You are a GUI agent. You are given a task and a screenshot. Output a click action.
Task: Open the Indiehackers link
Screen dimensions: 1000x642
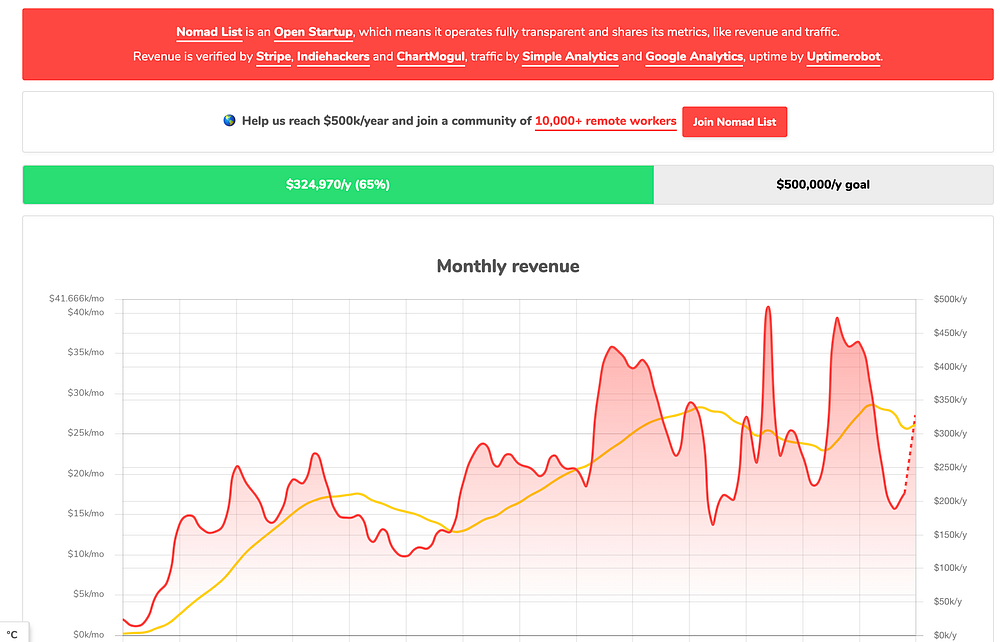333,57
